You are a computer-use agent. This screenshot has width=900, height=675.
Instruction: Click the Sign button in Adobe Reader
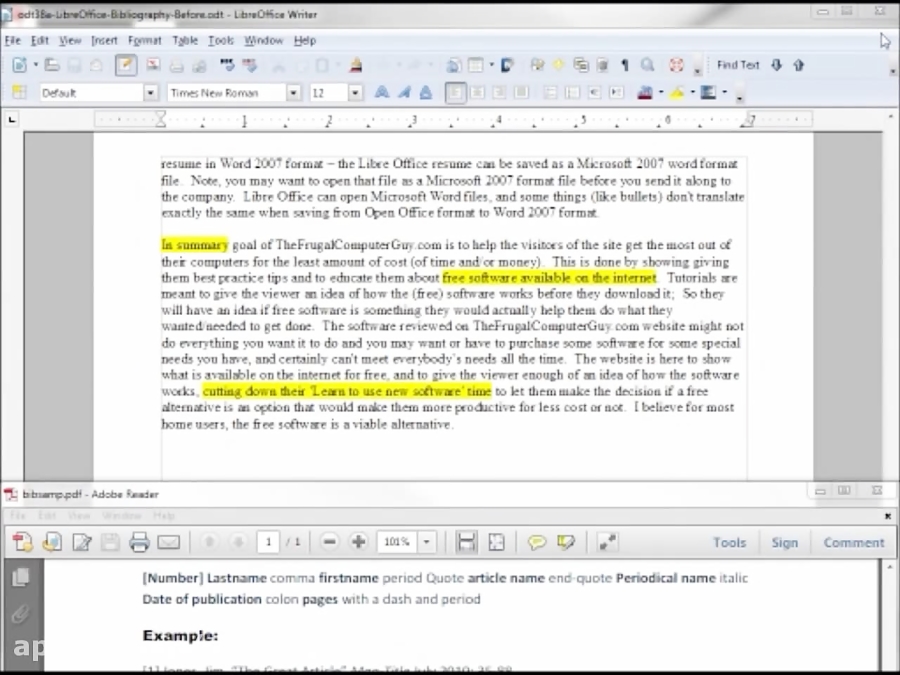point(785,542)
